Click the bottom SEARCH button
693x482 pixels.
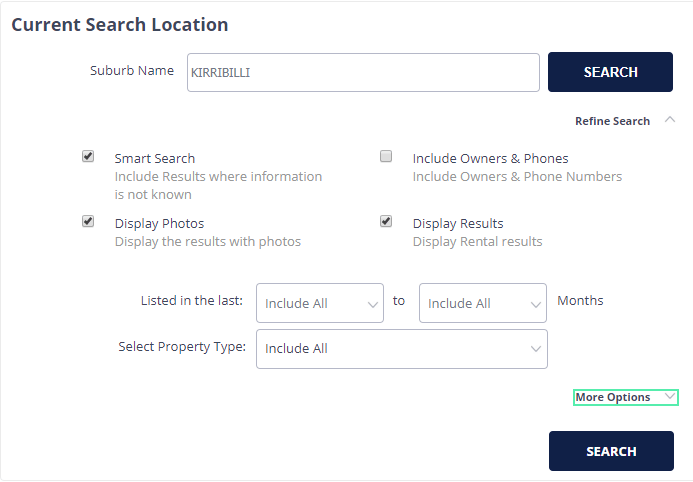click(611, 451)
